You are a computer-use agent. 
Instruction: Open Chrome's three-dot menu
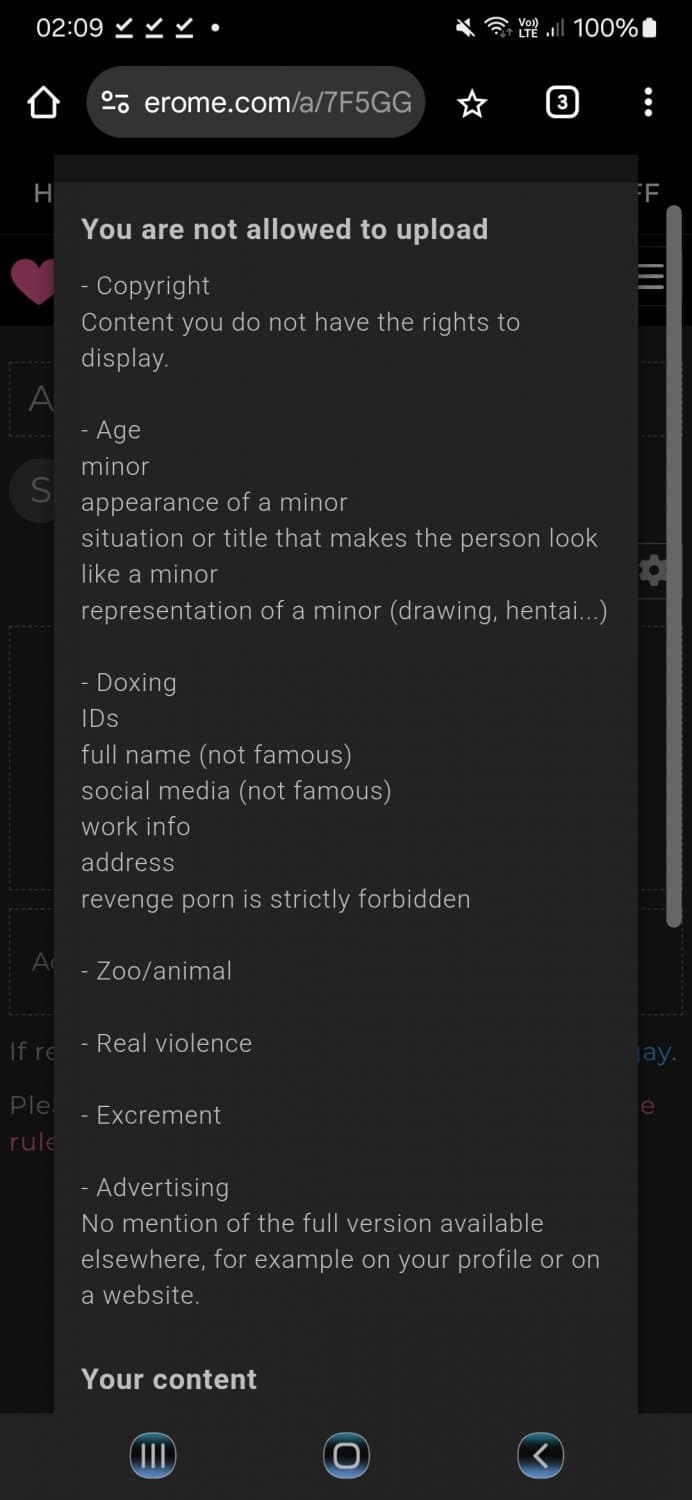[x=648, y=101]
